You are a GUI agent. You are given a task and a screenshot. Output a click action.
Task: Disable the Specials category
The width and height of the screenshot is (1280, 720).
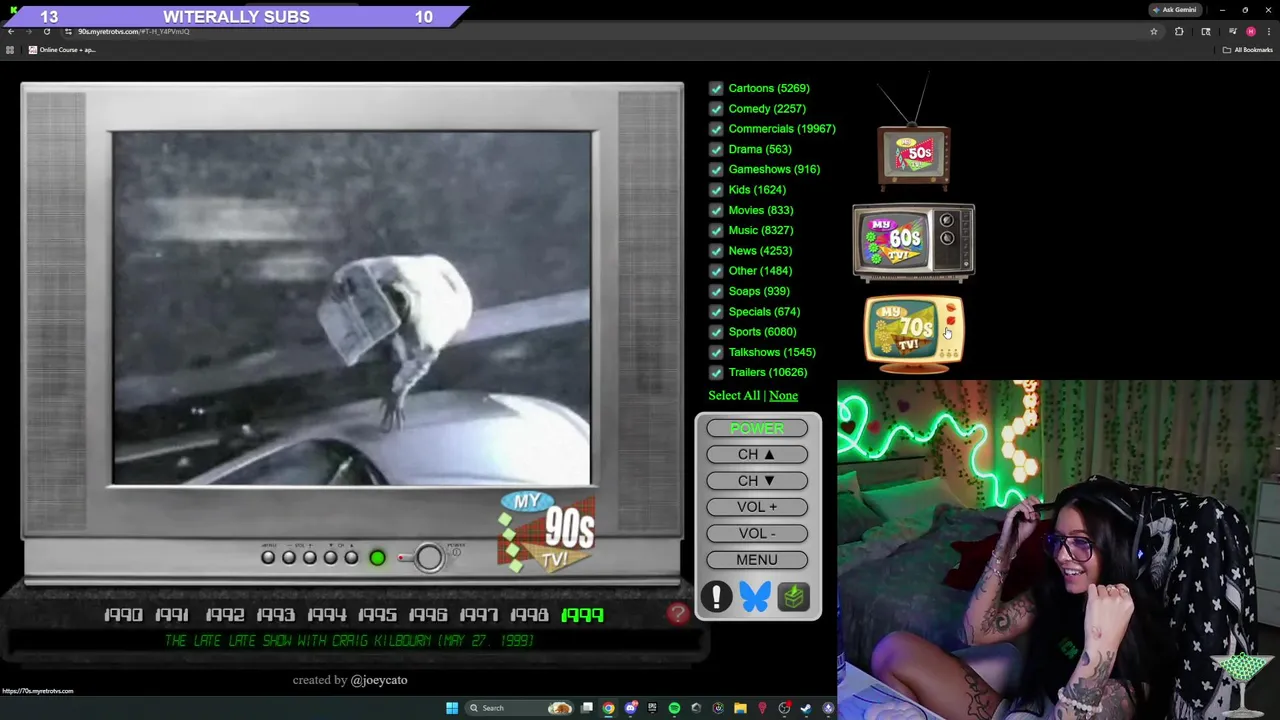click(716, 312)
